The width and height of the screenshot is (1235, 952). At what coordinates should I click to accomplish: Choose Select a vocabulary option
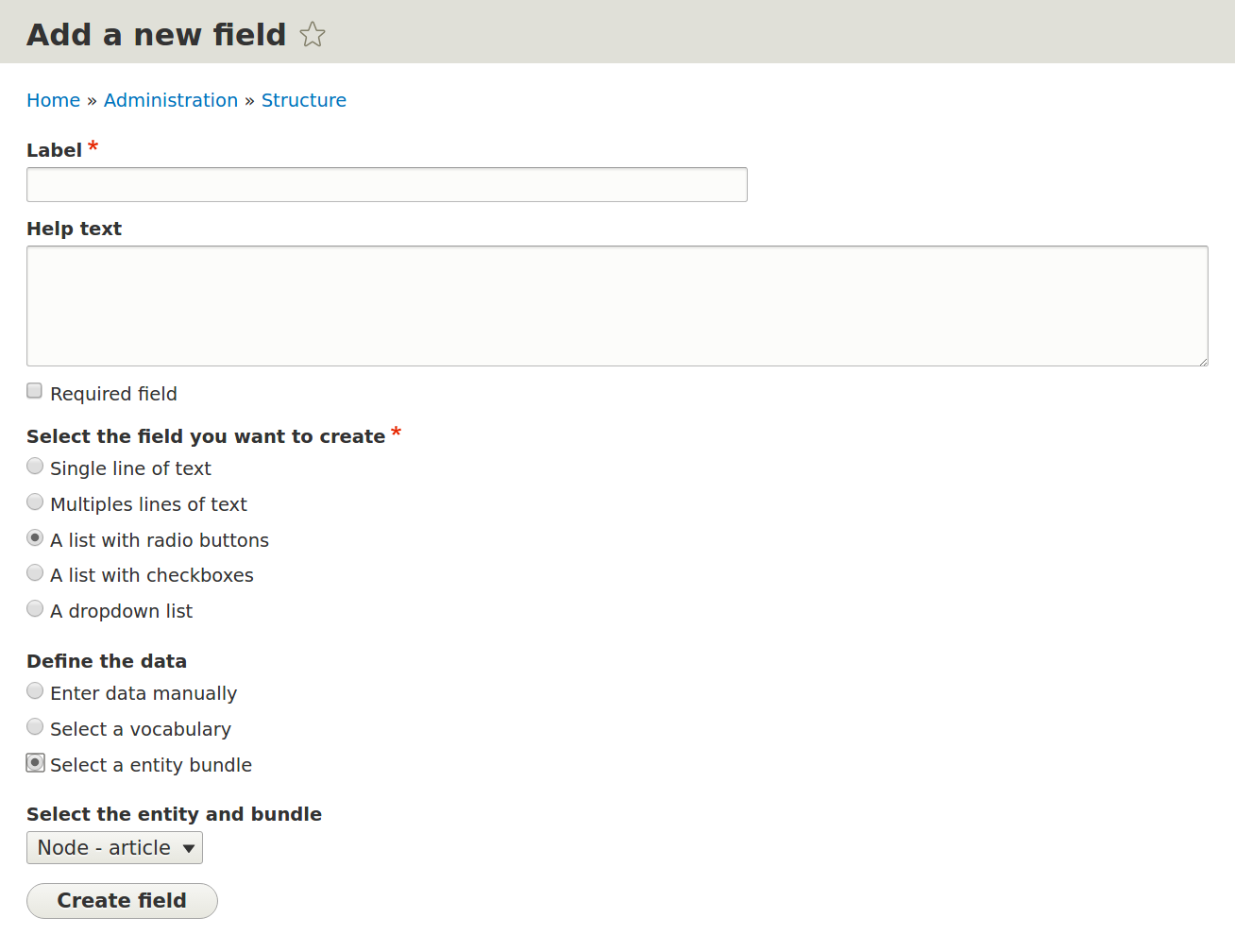(35, 726)
